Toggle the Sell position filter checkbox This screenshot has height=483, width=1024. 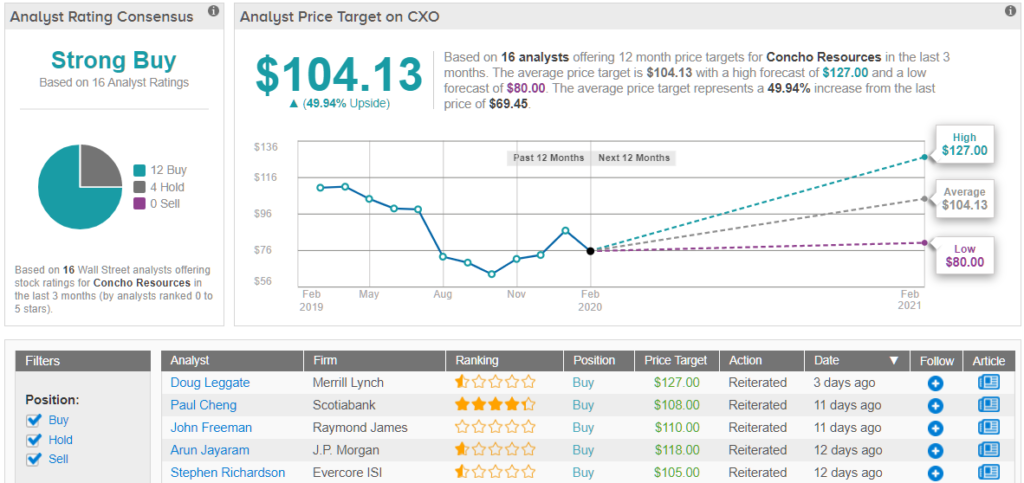[35, 459]
